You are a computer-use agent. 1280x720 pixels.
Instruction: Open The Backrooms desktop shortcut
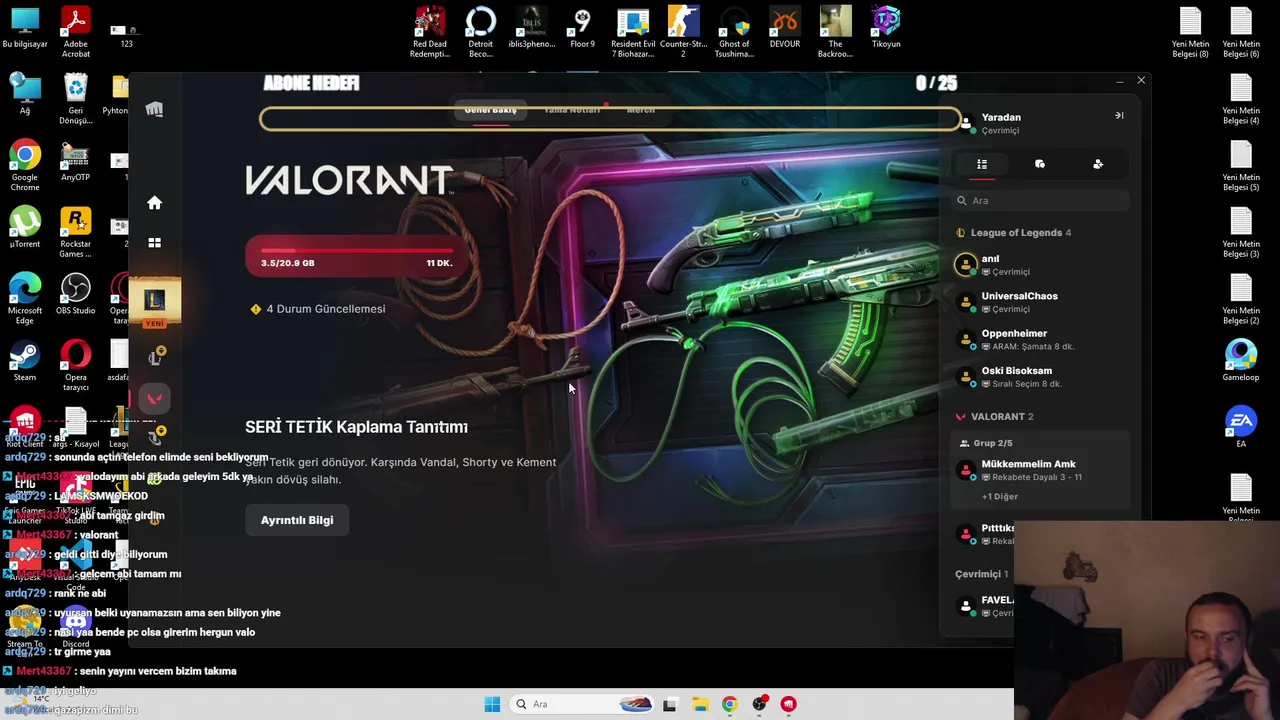[835, 32]
